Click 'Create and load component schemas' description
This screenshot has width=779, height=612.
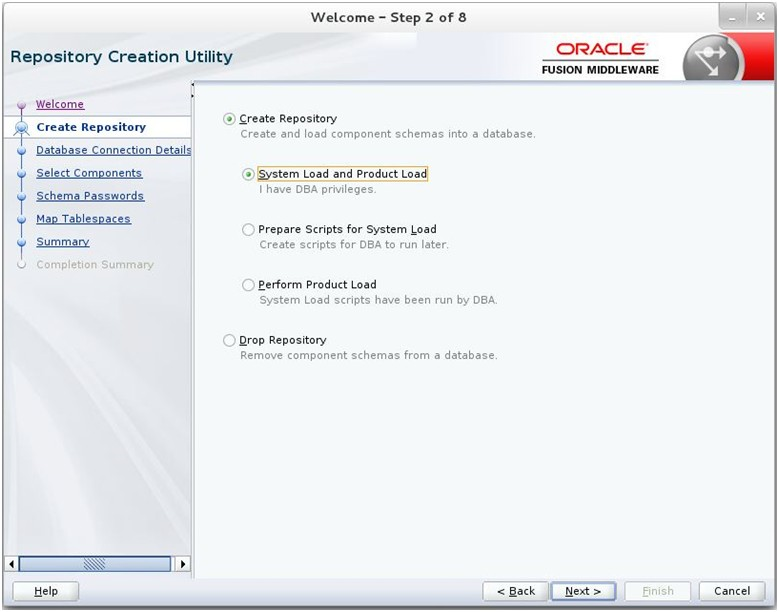pos(388,134)
